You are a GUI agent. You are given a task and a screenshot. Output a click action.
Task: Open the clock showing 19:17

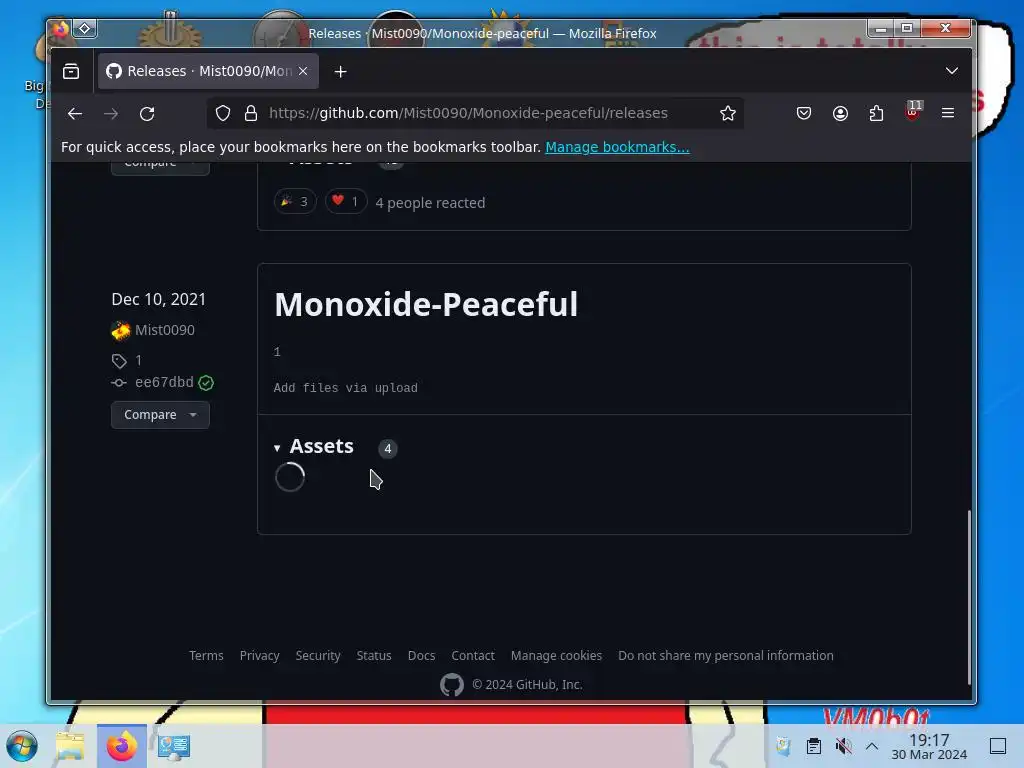pos(929,746)
